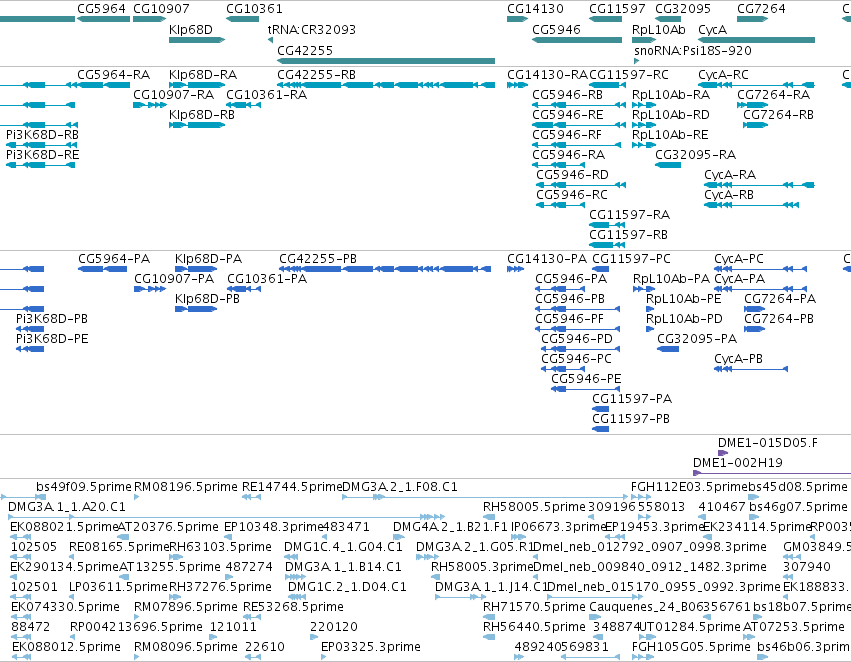Viewport: 851px width, 662px height.
Task: Select the DME1-015D05.F feature label
Action: (767, 443)
